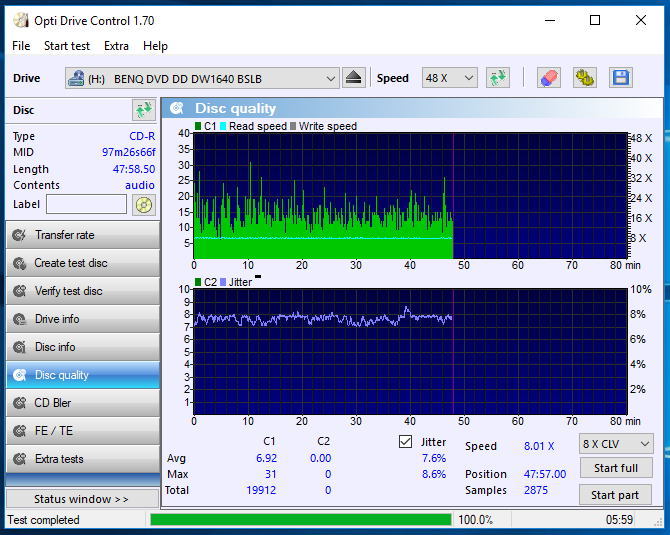This screenshot has width=670, height=535.
Task: Eject the drive tray with the eject button
Action: [354, 78]
